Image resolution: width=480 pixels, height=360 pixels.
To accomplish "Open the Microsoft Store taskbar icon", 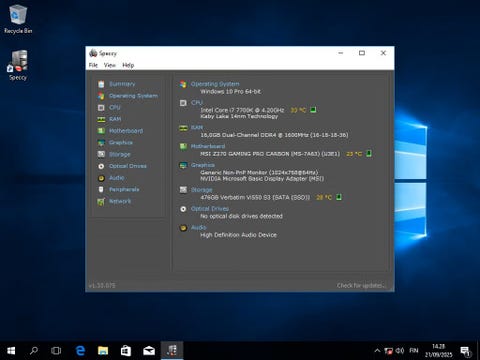I will tap(126, 351).
